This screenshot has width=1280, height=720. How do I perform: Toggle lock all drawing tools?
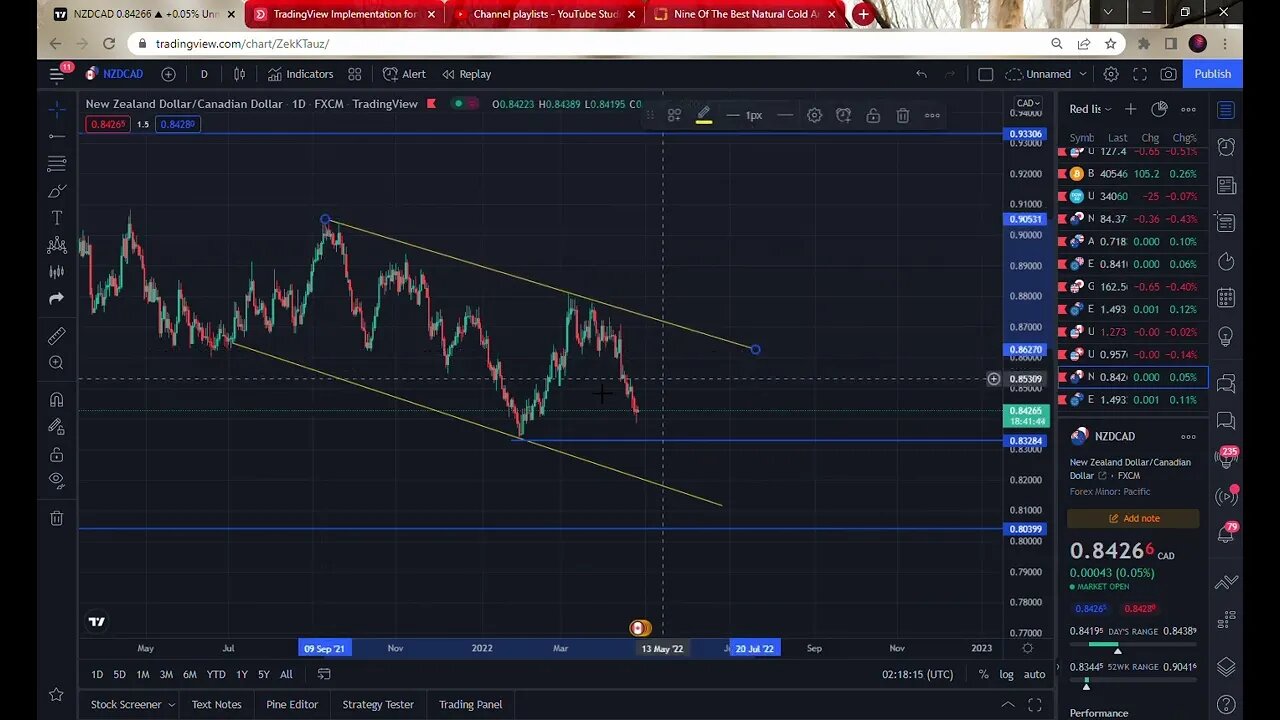click(x=57, y=454)
